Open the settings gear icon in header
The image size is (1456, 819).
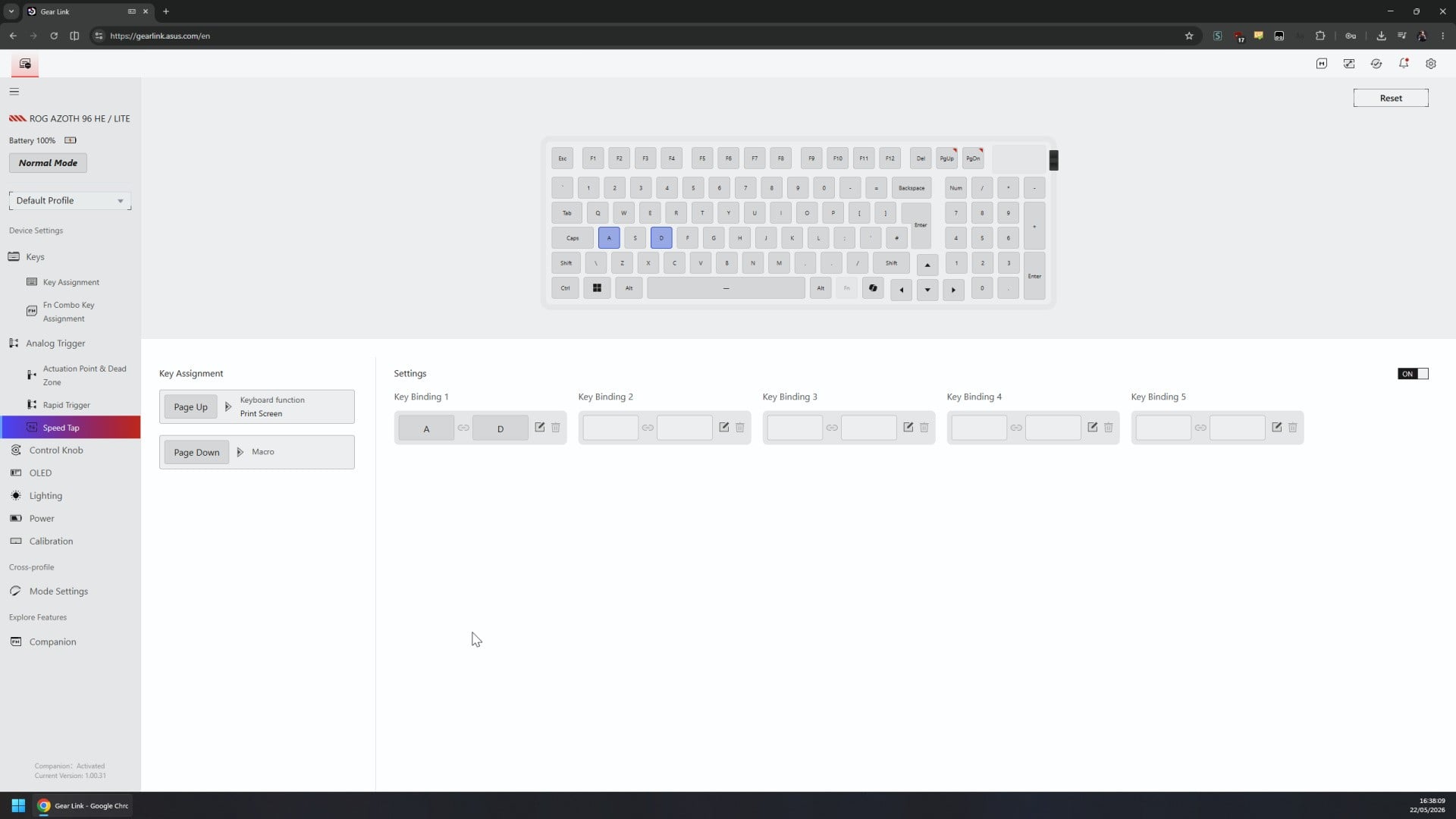(x=1431, y=64)
